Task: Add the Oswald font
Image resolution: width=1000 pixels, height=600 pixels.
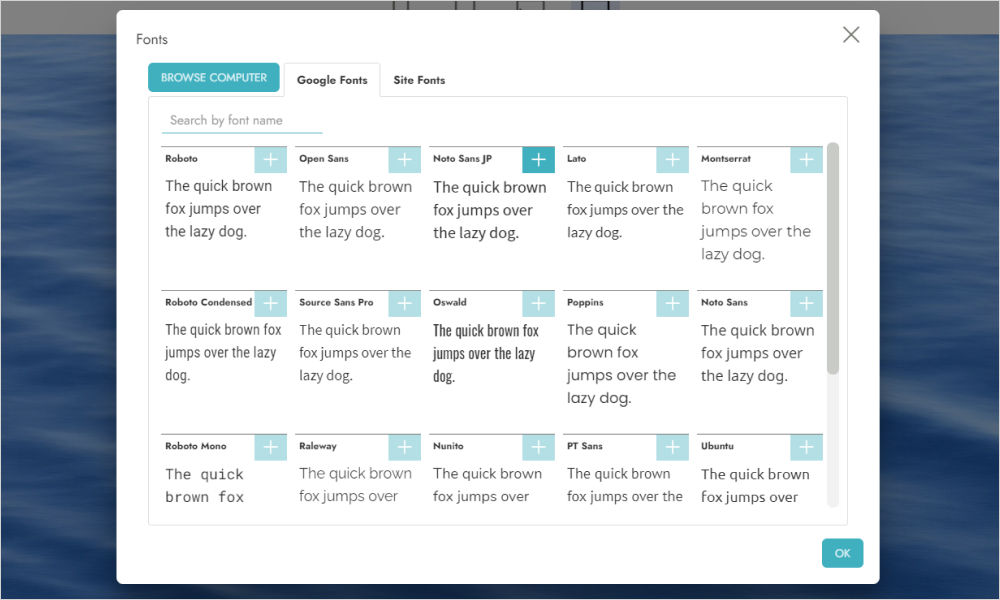Action: (x=538, y=303)
